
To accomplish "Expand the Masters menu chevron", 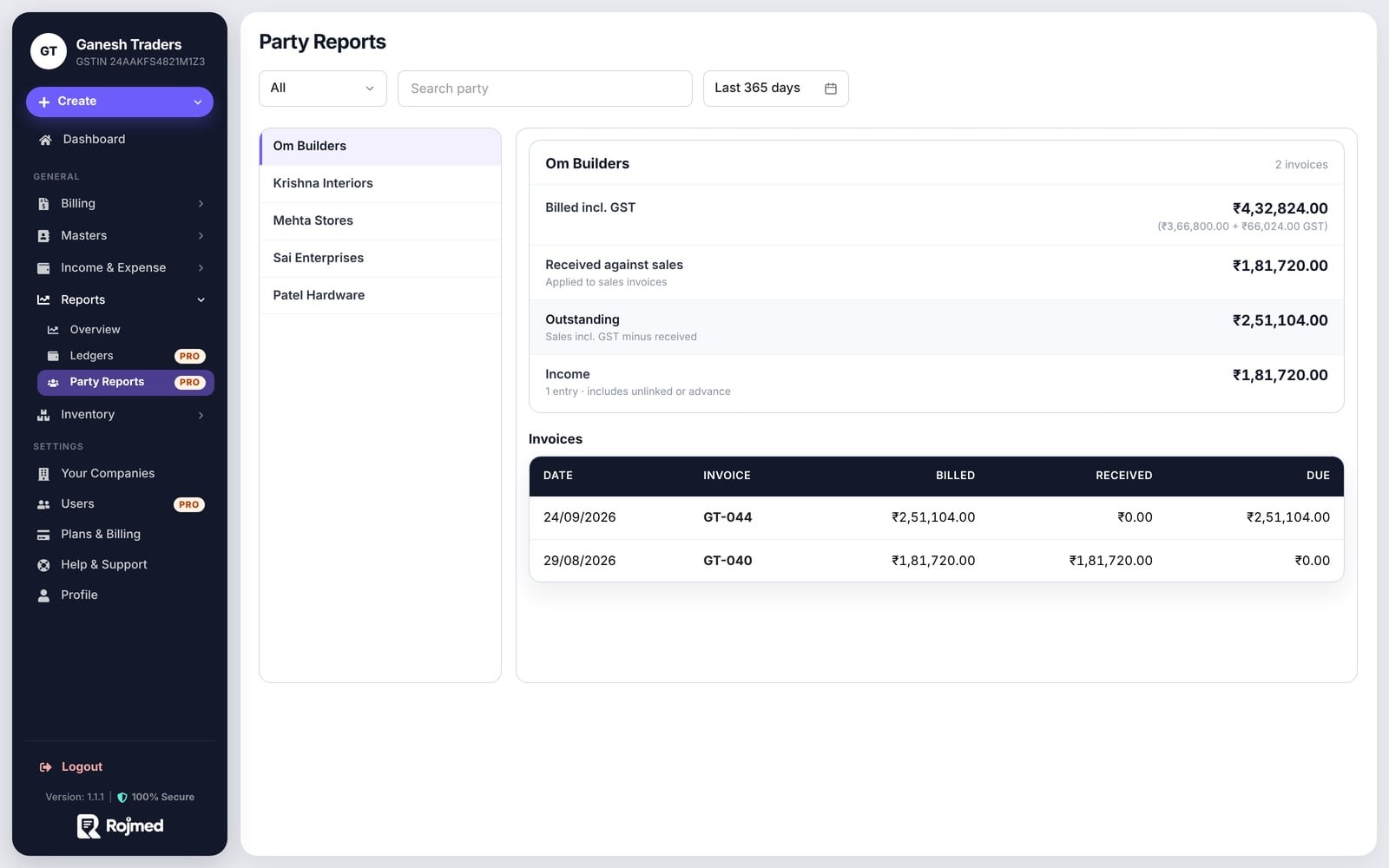I will tap(201, 236).
